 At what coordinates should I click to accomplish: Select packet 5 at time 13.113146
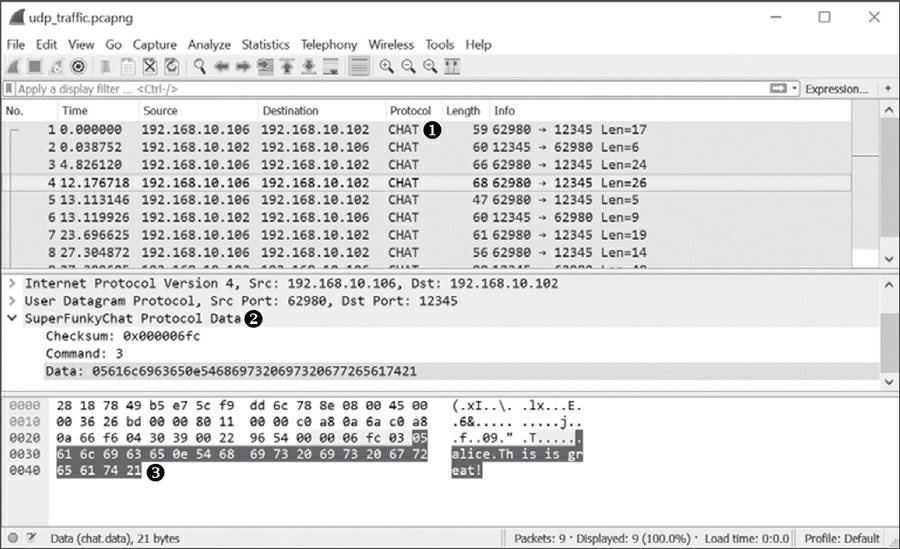pyautogui.click(x=428, y=200)
